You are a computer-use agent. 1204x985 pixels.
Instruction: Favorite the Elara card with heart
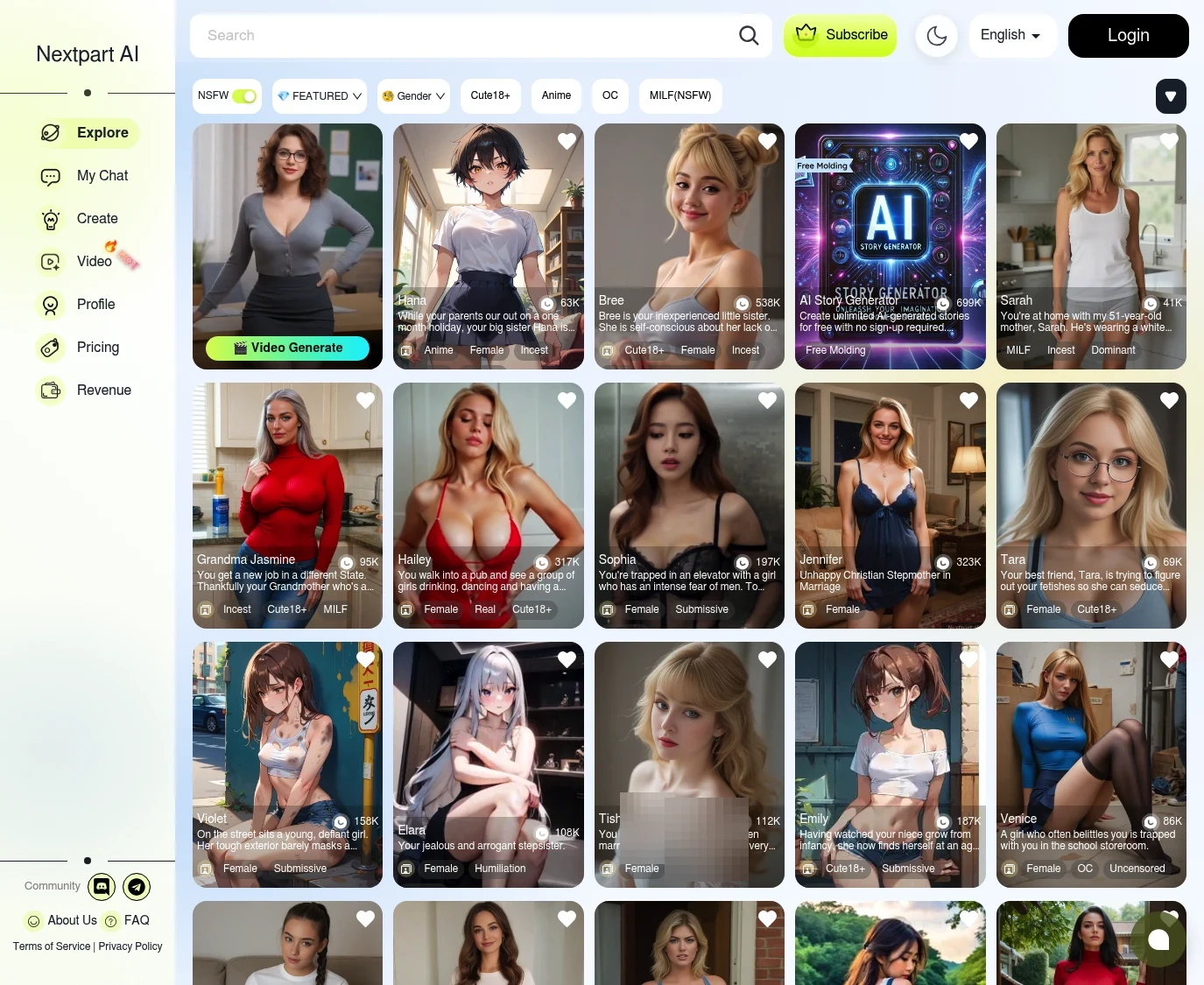[567, 659]
